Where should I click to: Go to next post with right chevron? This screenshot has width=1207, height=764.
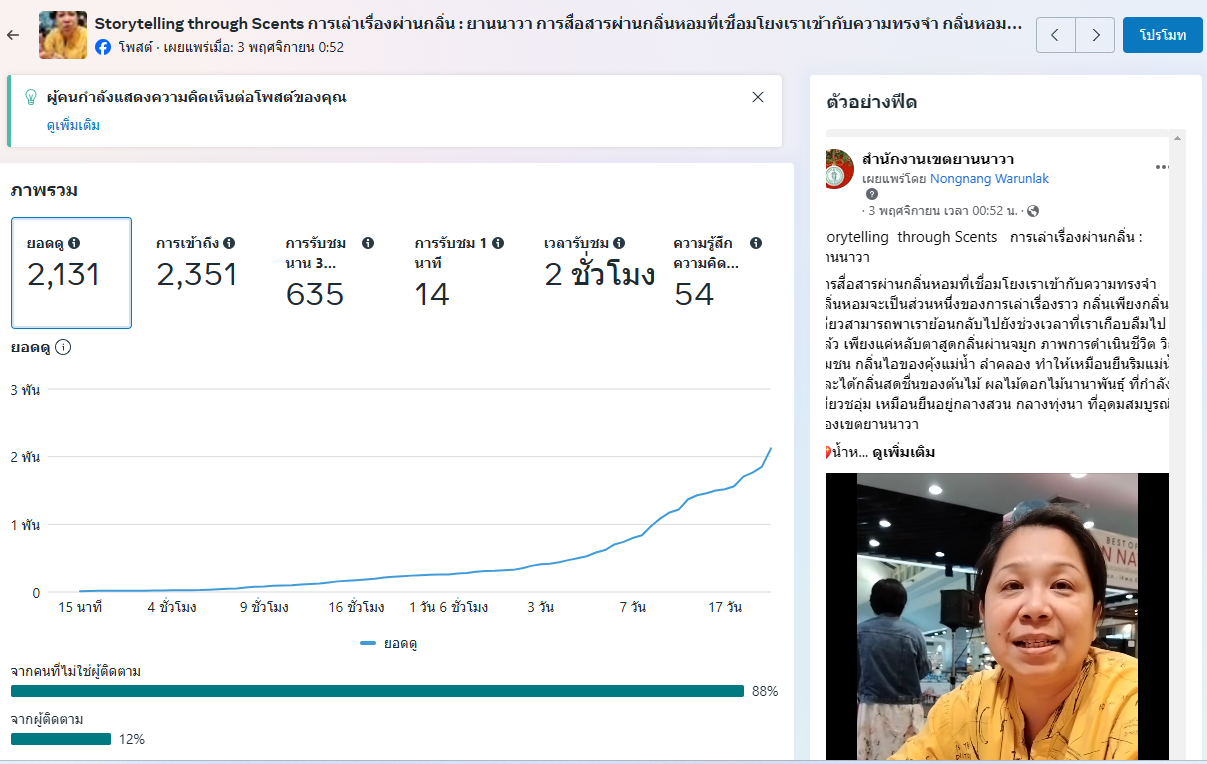point(1095,35)
